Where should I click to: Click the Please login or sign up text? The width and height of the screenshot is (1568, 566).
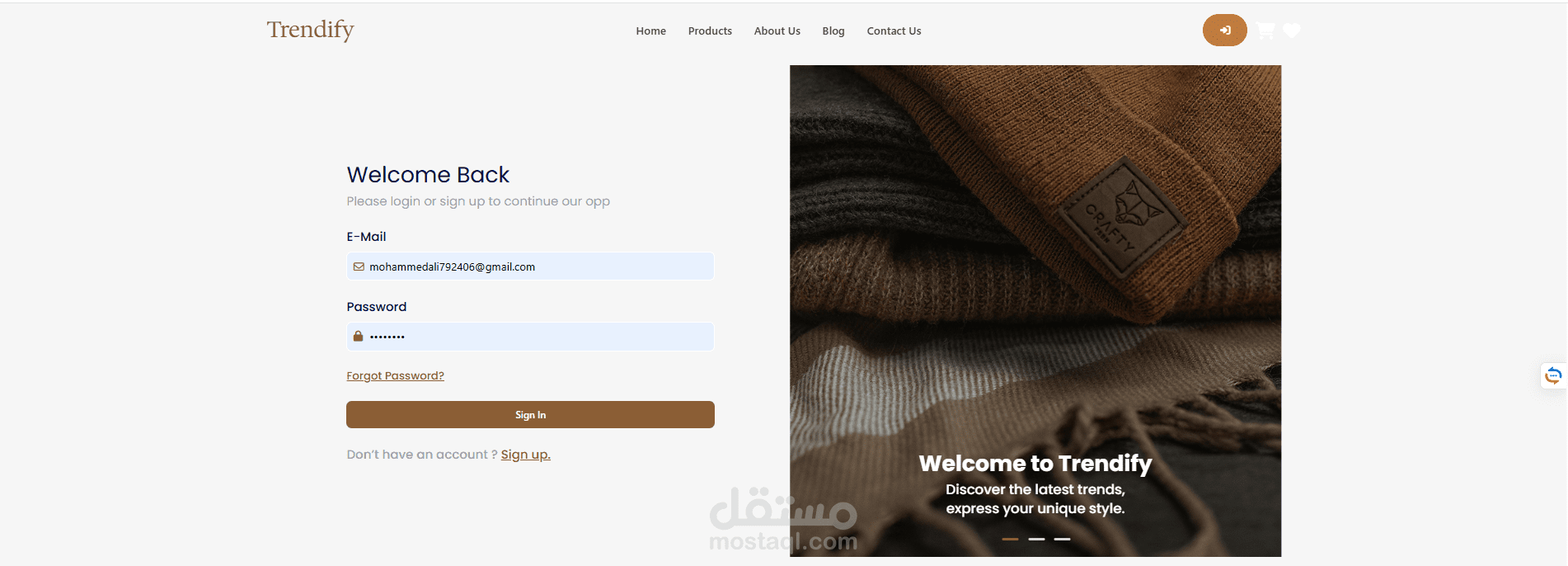[478, 201]
